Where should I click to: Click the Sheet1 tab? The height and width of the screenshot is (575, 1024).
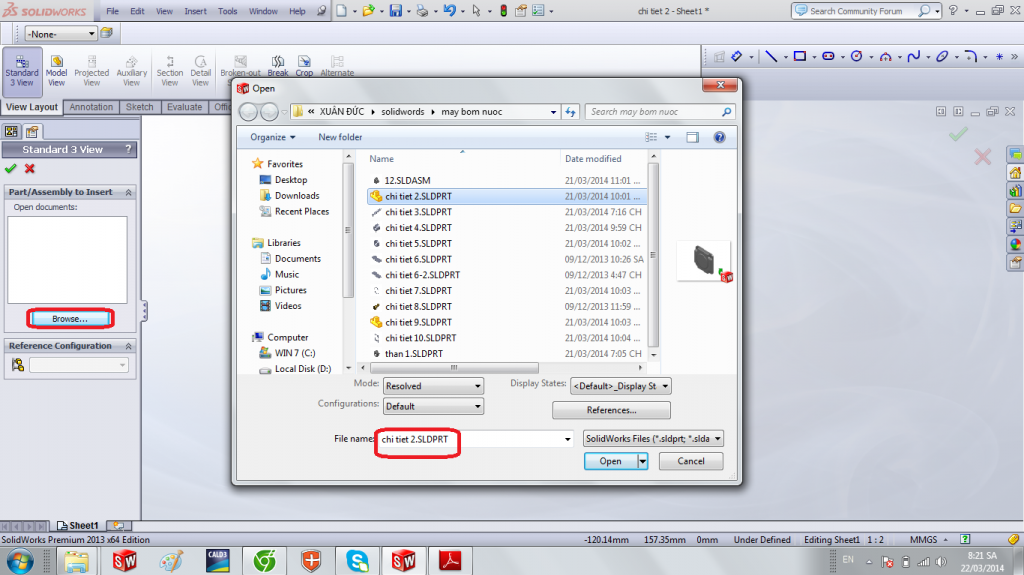(x=78, y=525)
